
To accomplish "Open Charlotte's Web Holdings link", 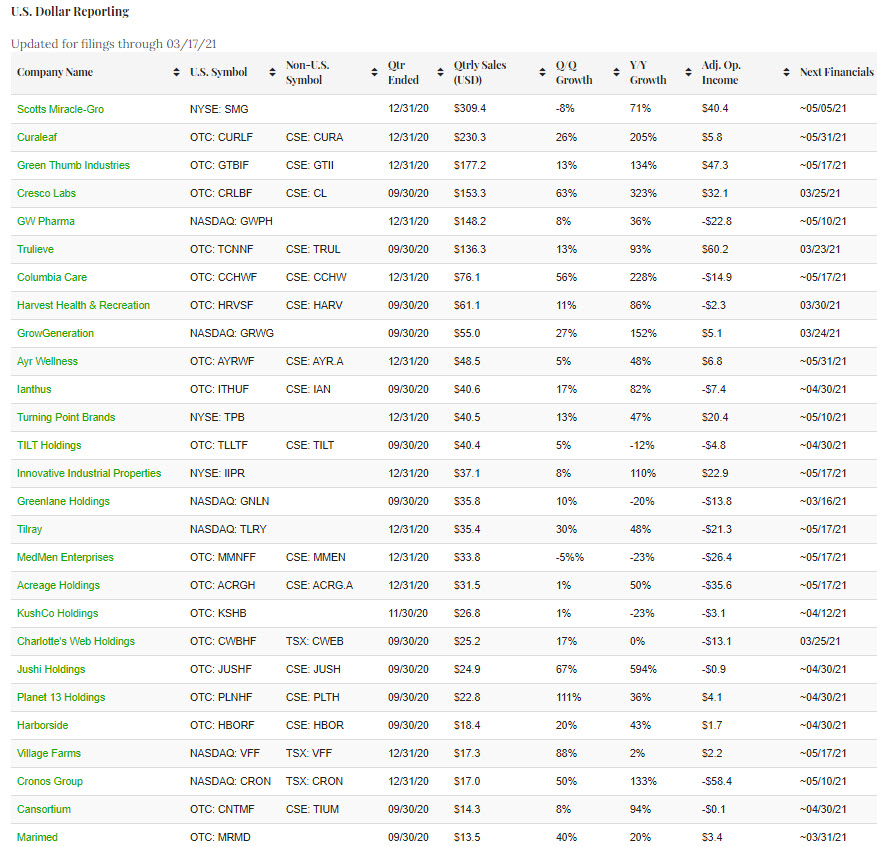I will click(76, 641).
